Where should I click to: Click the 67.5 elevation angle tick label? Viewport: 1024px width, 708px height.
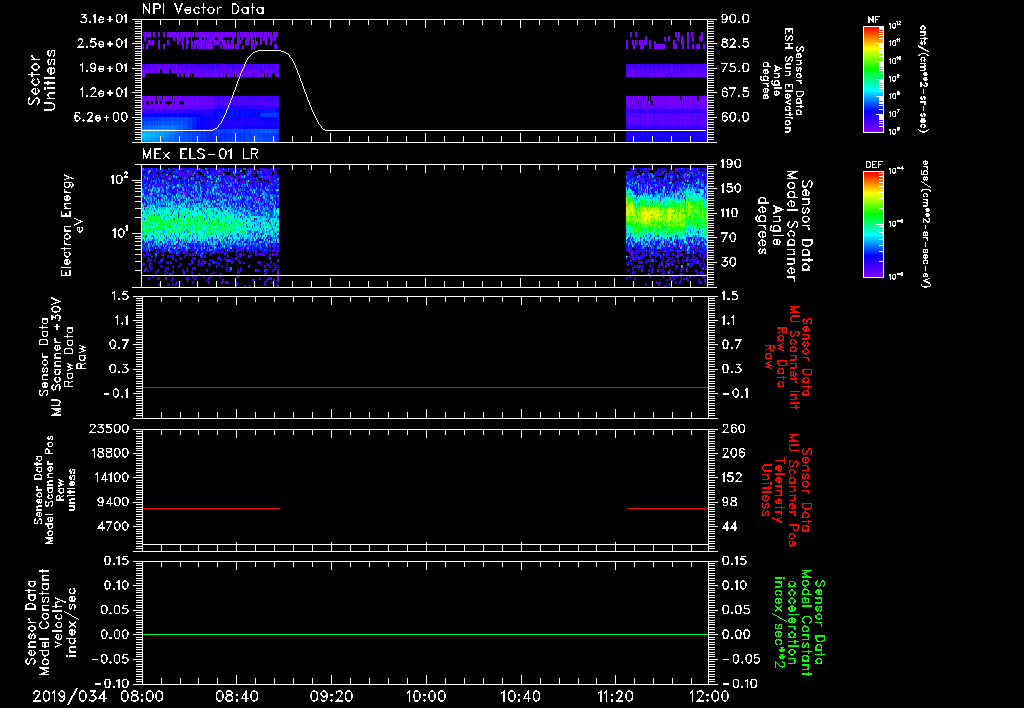(735, 93)
